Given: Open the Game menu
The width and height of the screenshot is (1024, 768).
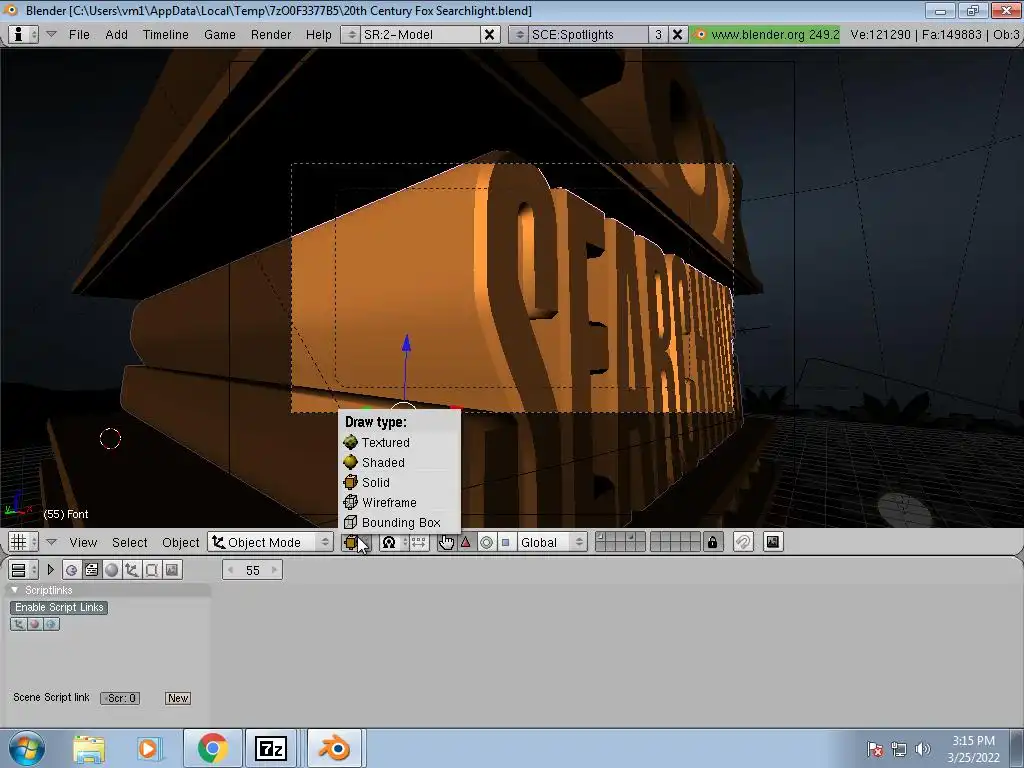Looking at the screenshot, I should (x=219, y=35).
